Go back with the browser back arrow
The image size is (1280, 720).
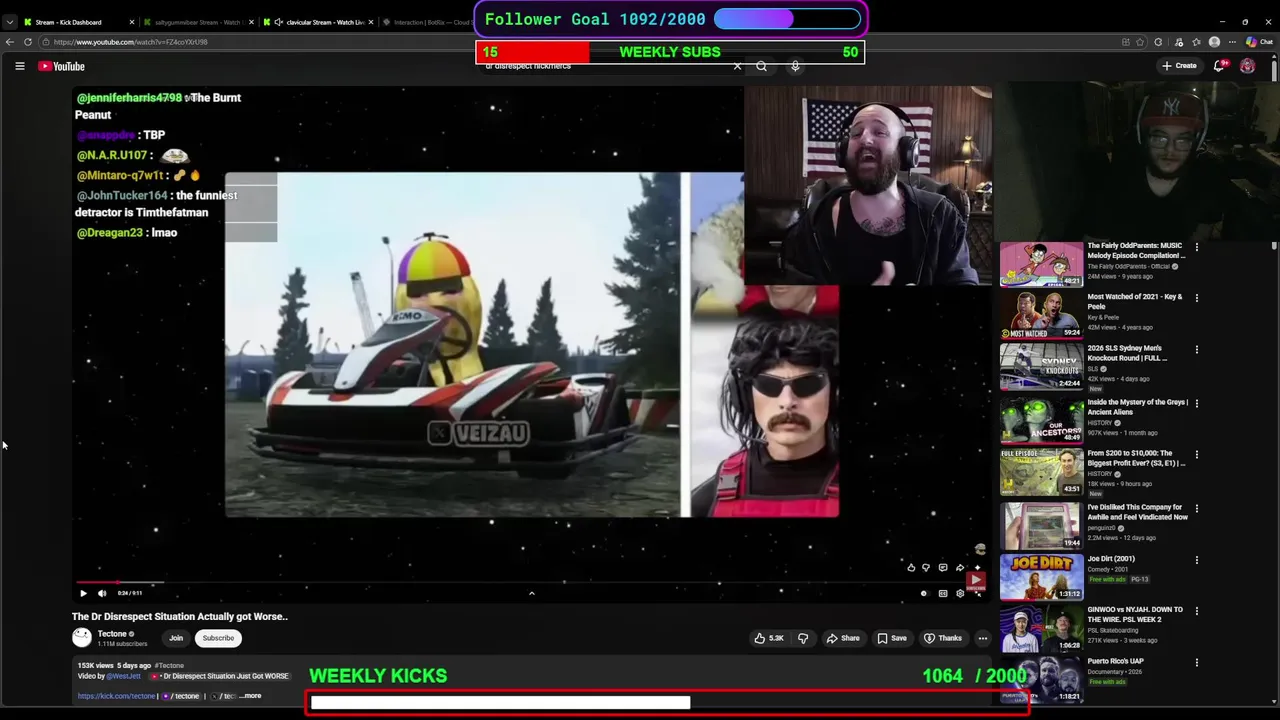click(x=10, y=42)
